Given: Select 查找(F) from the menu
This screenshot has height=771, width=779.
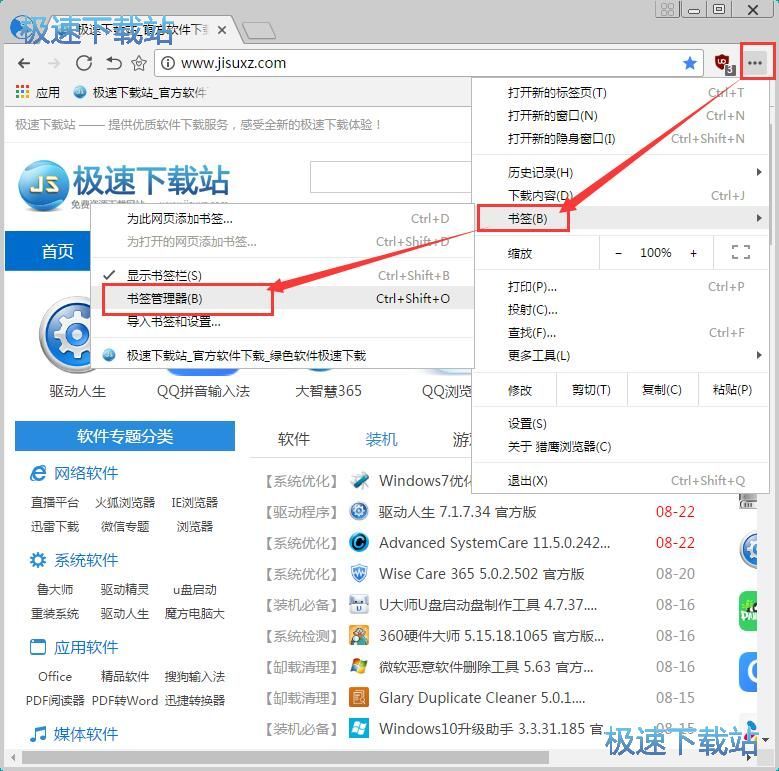Looking at the screenshot, I should click(620, 332).
